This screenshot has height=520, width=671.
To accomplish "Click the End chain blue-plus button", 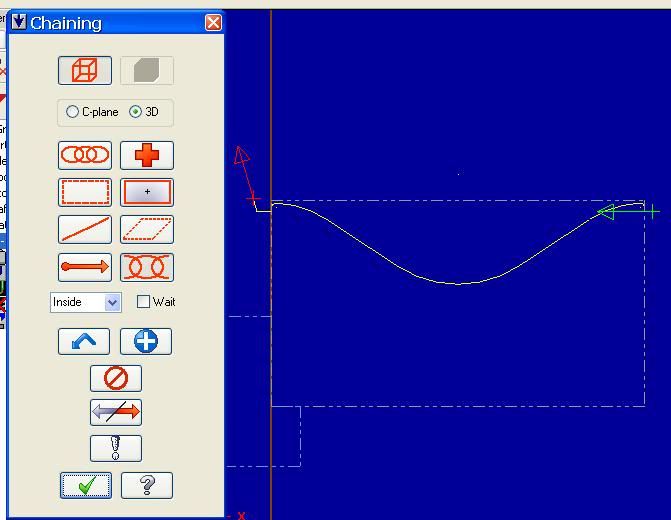I will [x=146, y=341].
